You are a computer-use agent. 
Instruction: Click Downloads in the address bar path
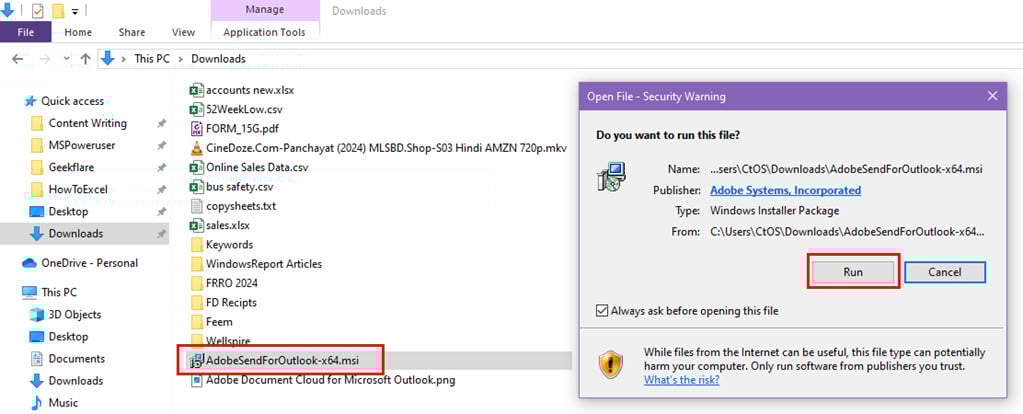click(x=219, y=59)
